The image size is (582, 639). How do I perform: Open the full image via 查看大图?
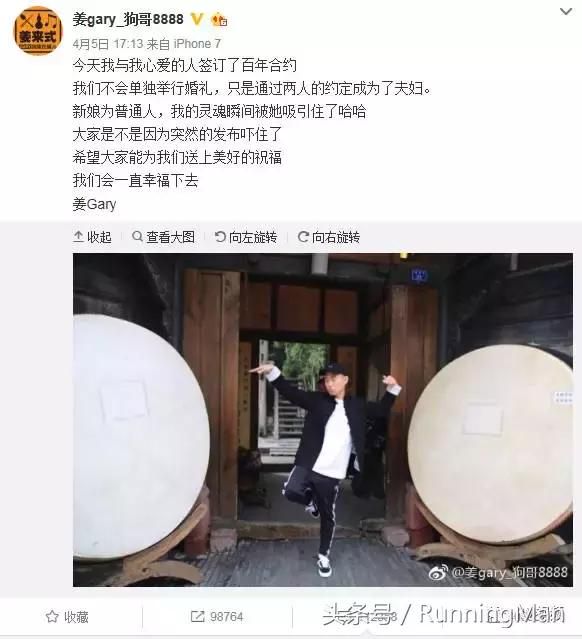pyautogui.click(x=163, y=237)
